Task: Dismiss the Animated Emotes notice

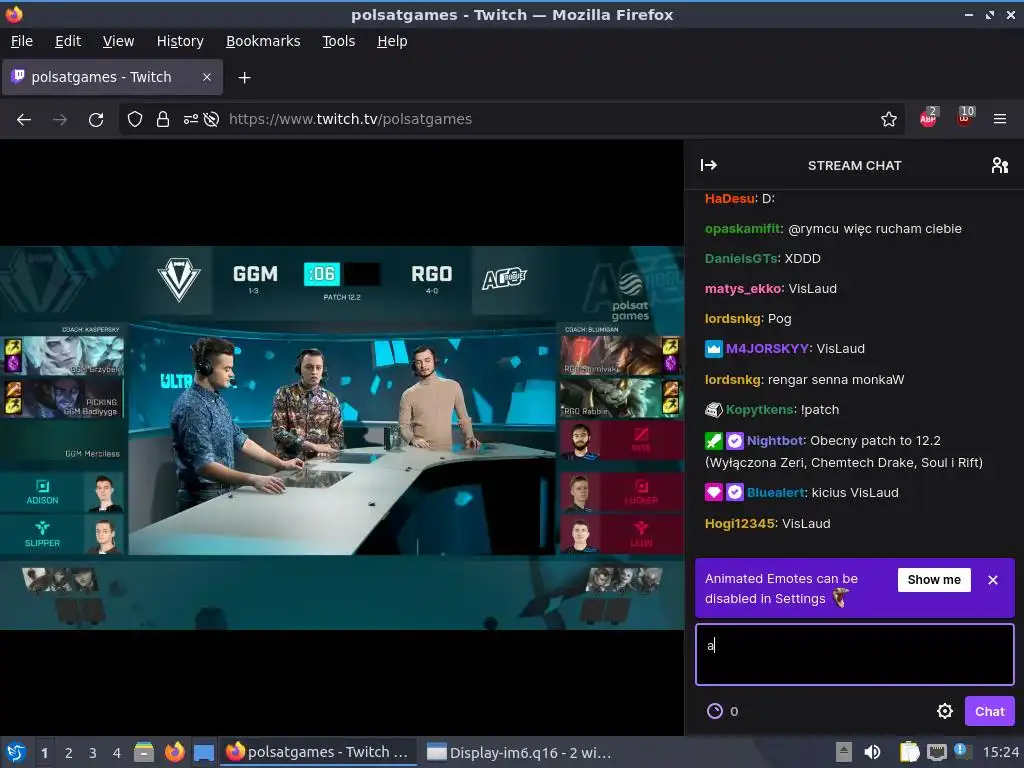Action: (x=993, y=580)
